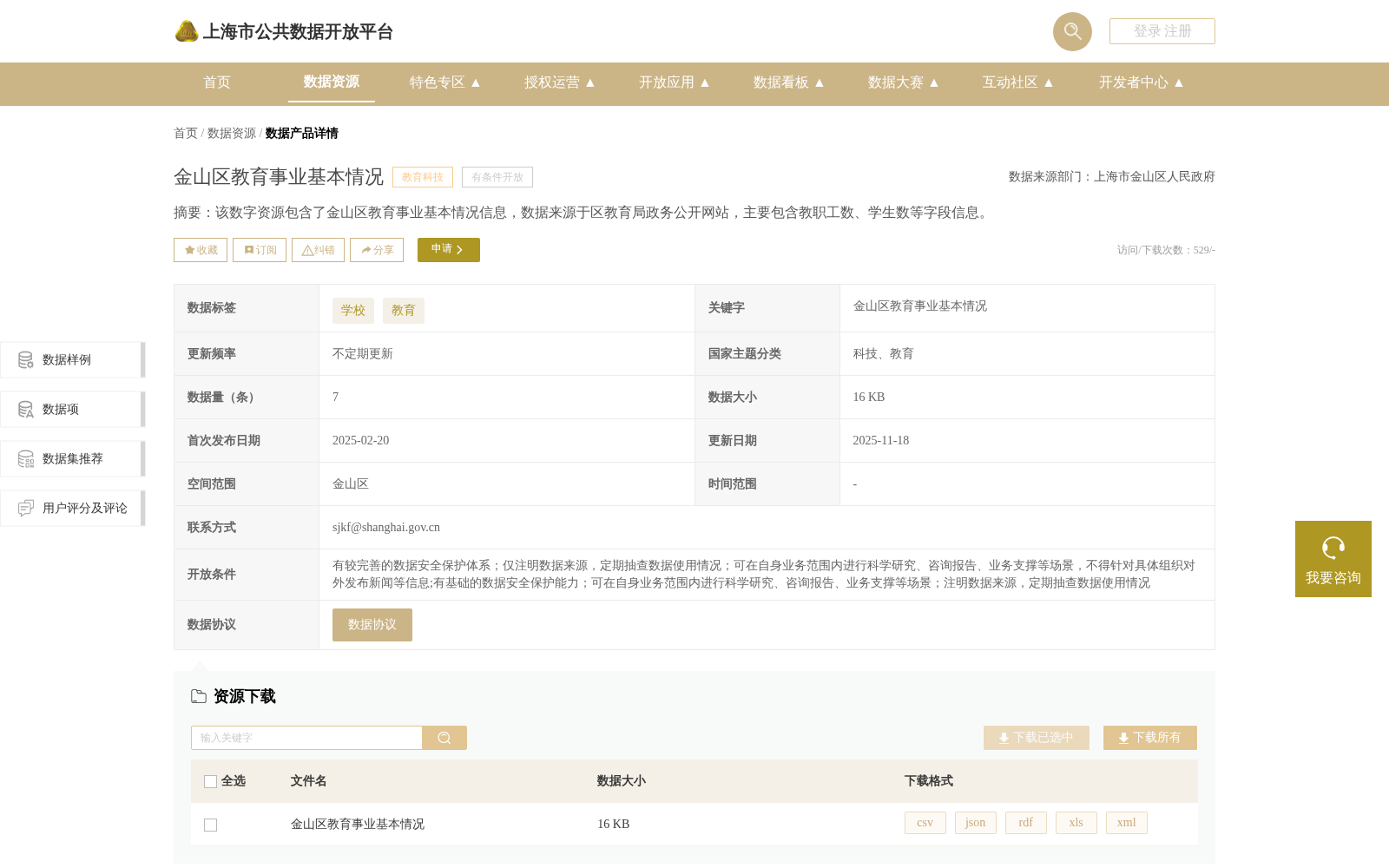1389x868 pixels.
Task: Open 用户评分及评论 sidebar item
Action: point(73,508)
